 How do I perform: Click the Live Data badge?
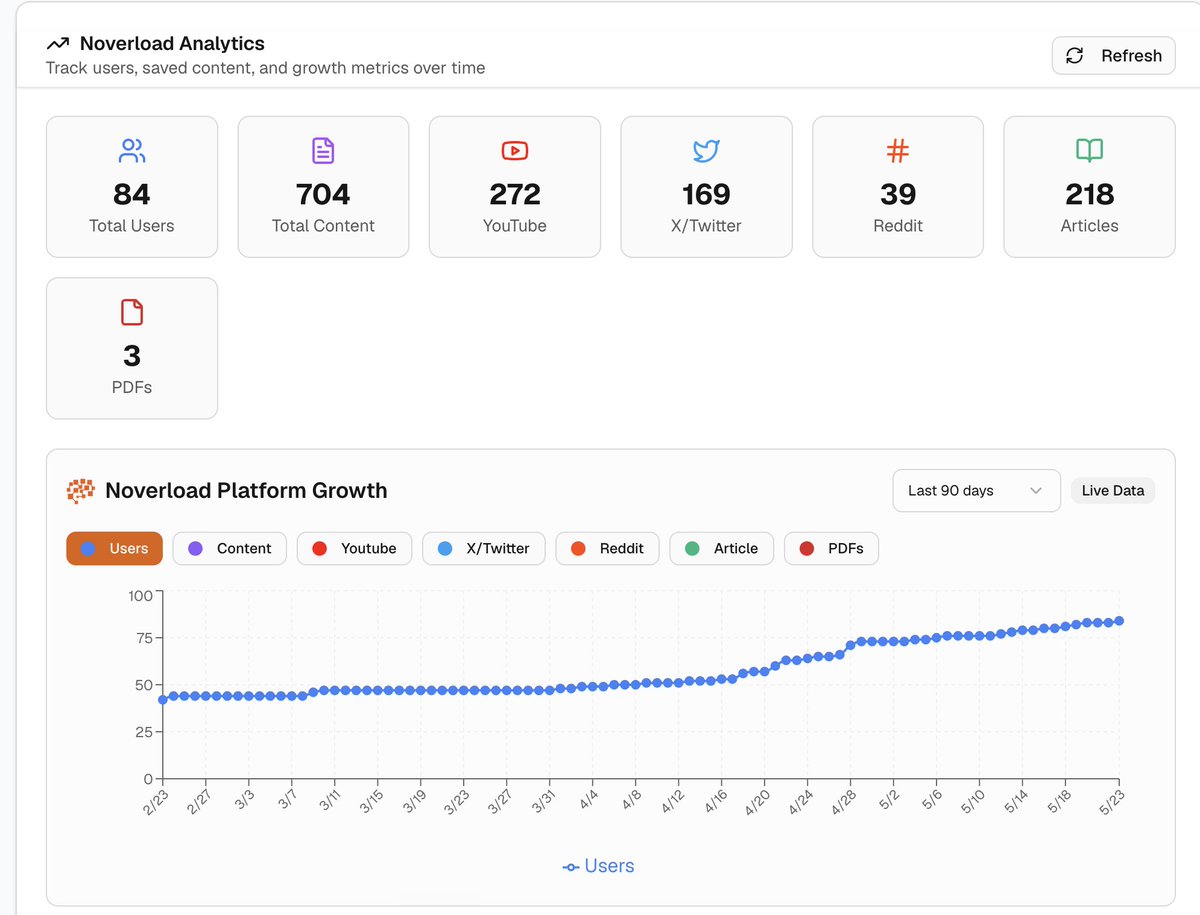[1113, 491]
